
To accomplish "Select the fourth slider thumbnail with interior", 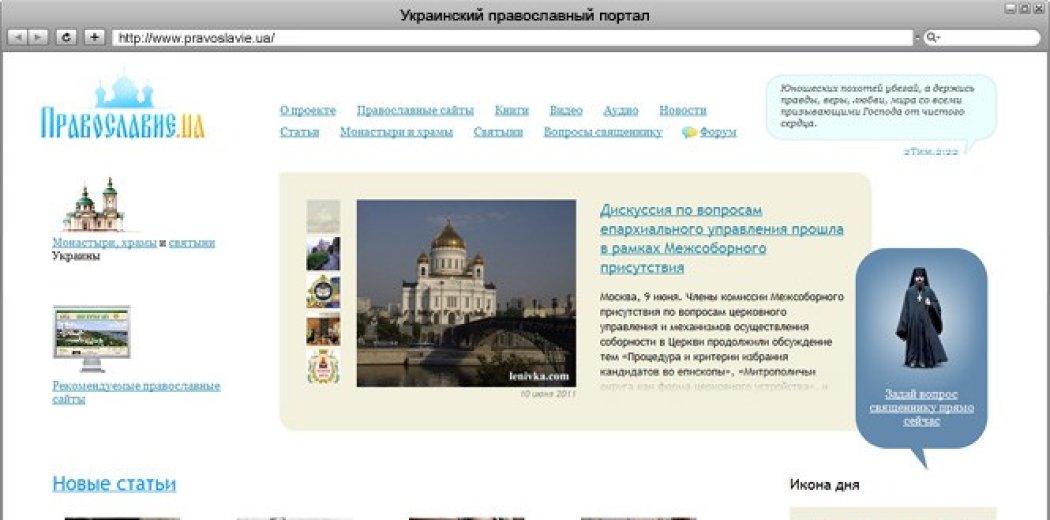I will [x=323, y=329].
